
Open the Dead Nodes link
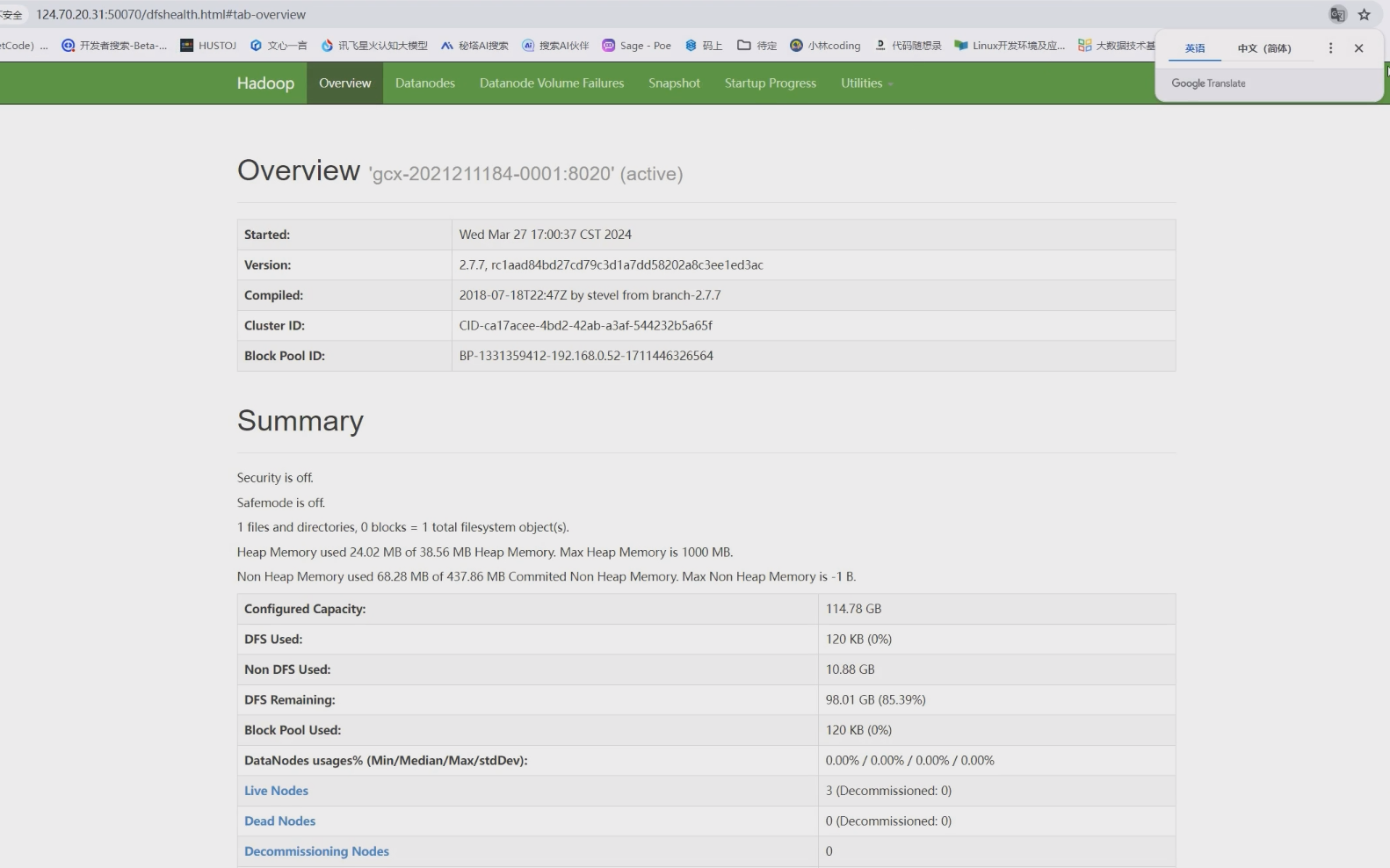pyautogui.click(x=279, y=821)
